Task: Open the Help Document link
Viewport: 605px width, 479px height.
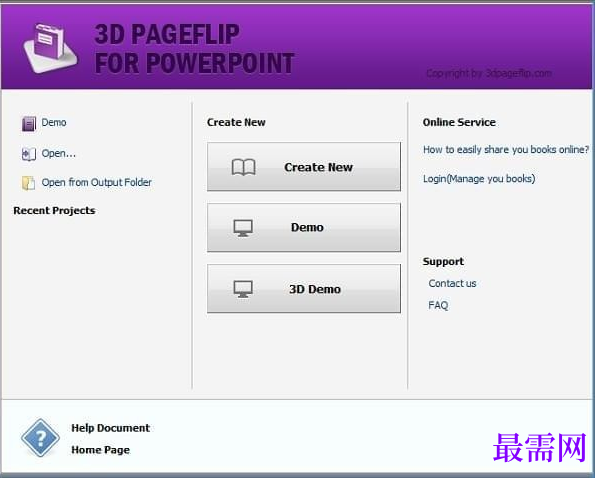Action: pyautogui.click(x=110, y=428)
